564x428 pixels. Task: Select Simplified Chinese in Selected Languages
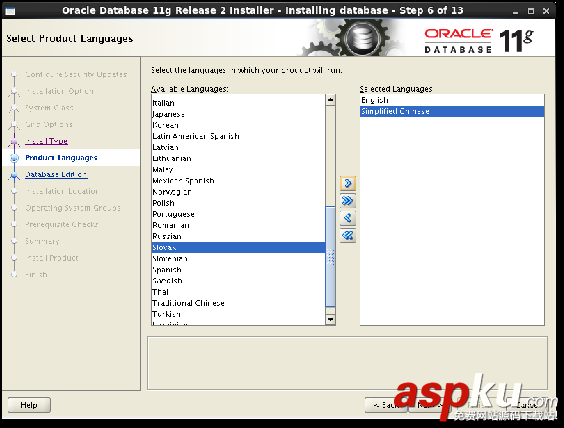[452, 111]
